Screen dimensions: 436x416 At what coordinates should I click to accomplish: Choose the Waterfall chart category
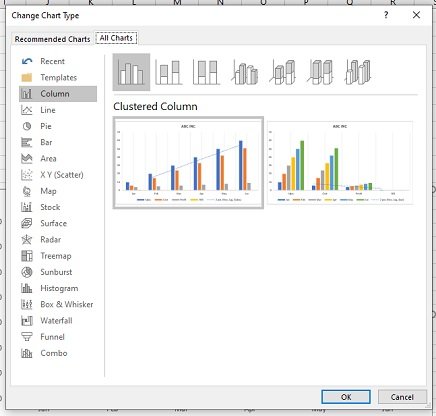click(58, 321)
